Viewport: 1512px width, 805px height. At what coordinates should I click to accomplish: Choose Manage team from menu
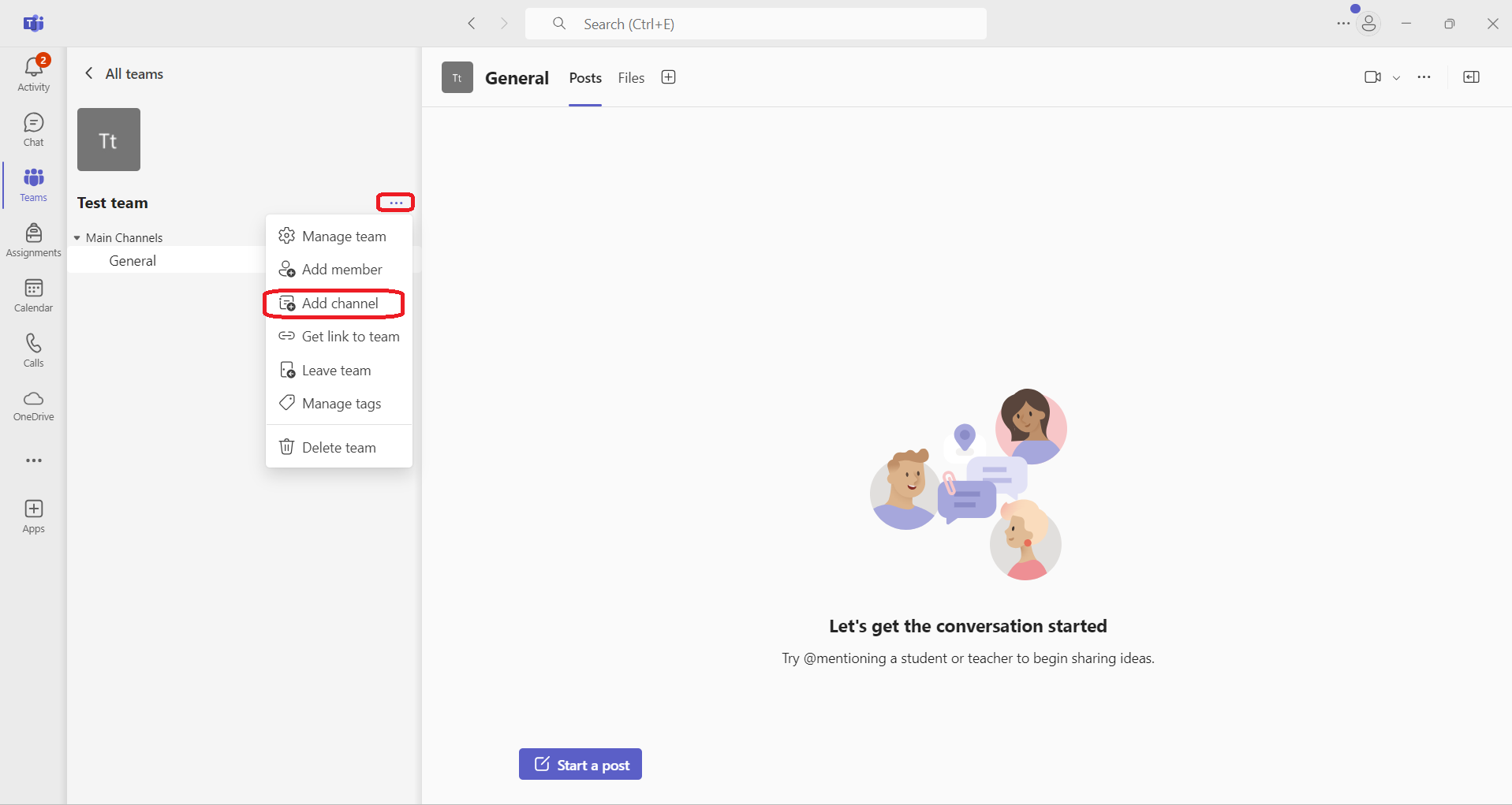[x=339, y=236]
